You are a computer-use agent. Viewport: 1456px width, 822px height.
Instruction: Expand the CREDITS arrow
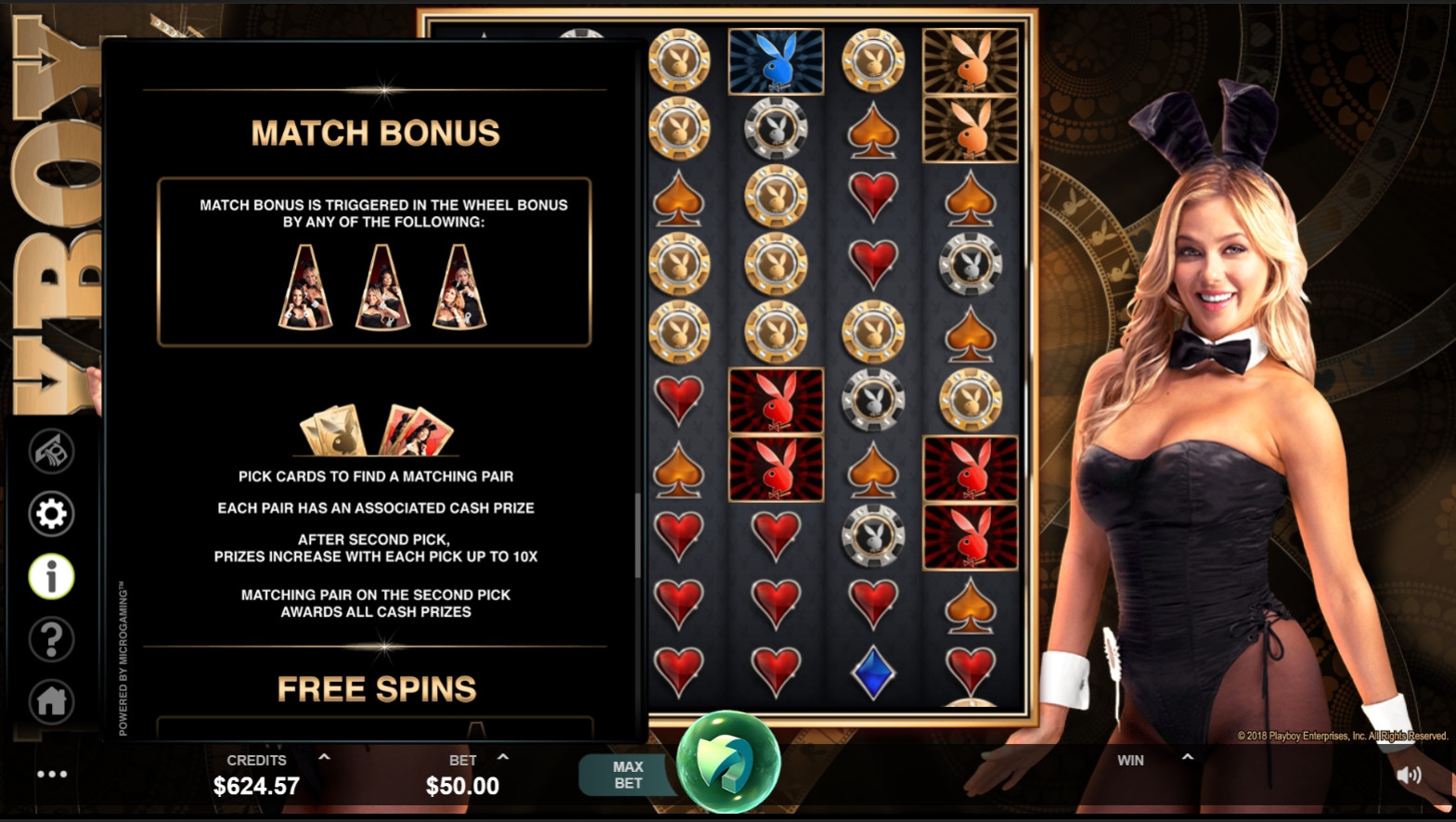pyautogui.click(x=324, y=757)
